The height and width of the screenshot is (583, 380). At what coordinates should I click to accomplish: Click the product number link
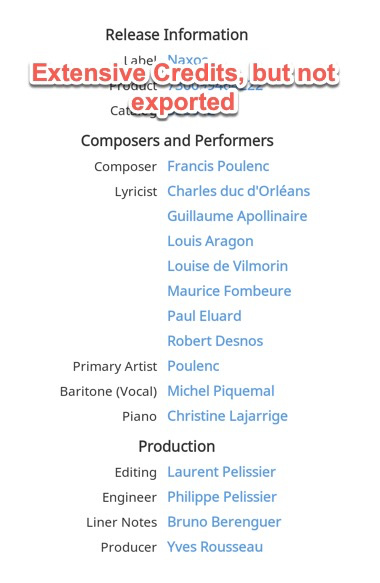pos(215,86)
